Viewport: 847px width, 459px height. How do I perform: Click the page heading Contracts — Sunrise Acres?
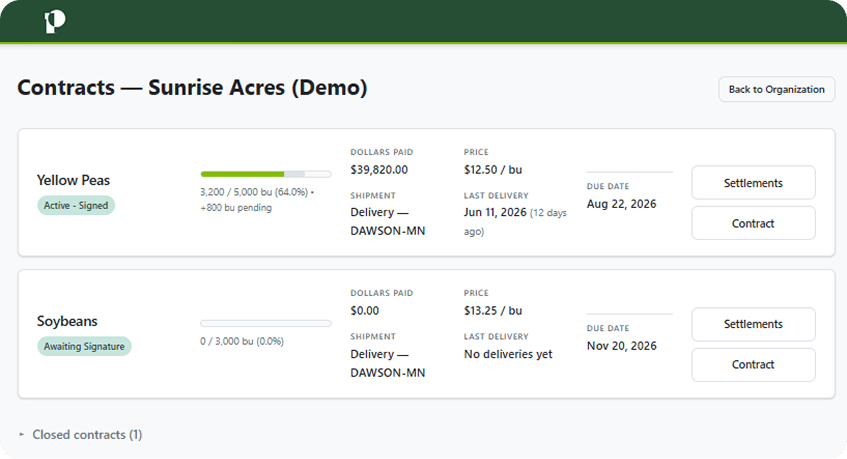tap(192, 87)
